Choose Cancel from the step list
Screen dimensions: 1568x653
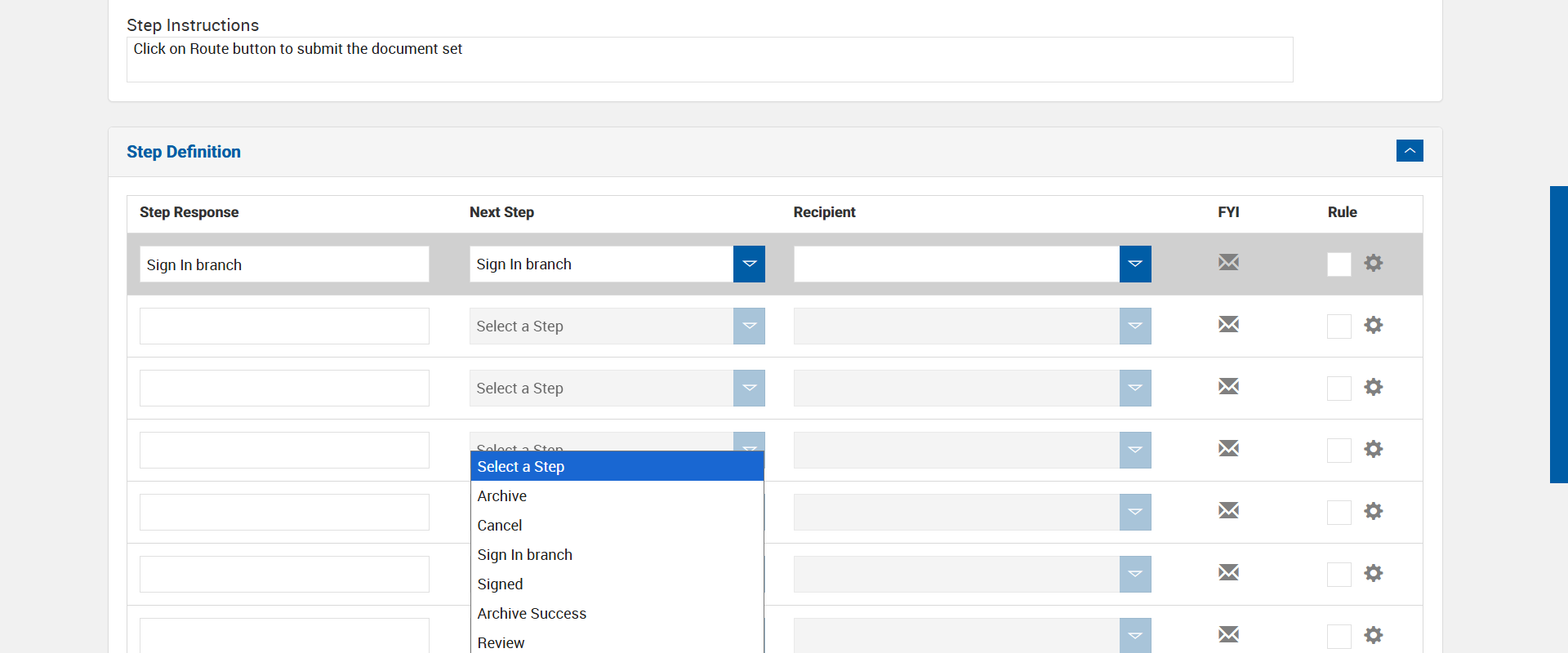(500, 526)
